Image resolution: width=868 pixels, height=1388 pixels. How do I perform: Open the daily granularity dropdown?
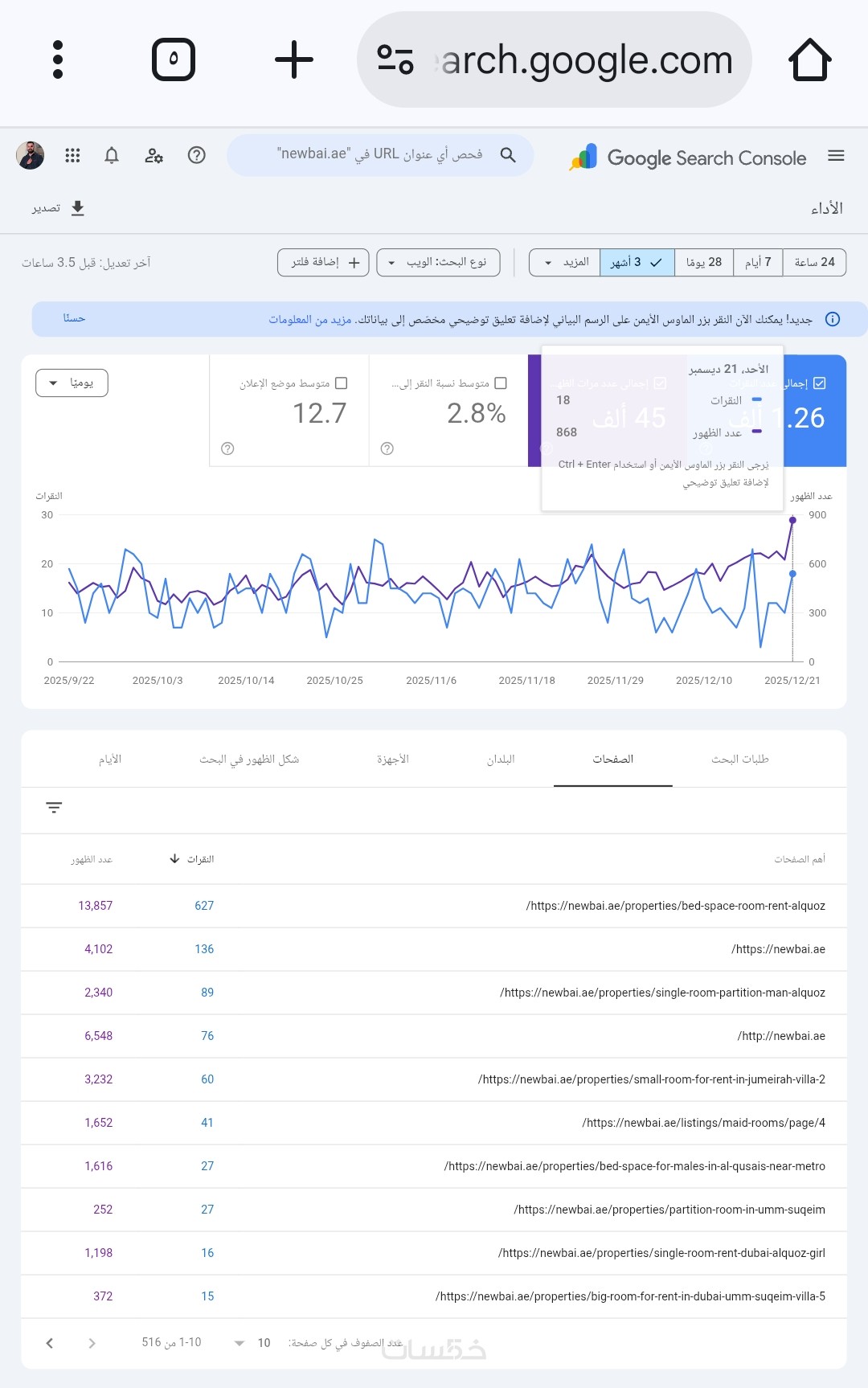click(x=72, y=383)
